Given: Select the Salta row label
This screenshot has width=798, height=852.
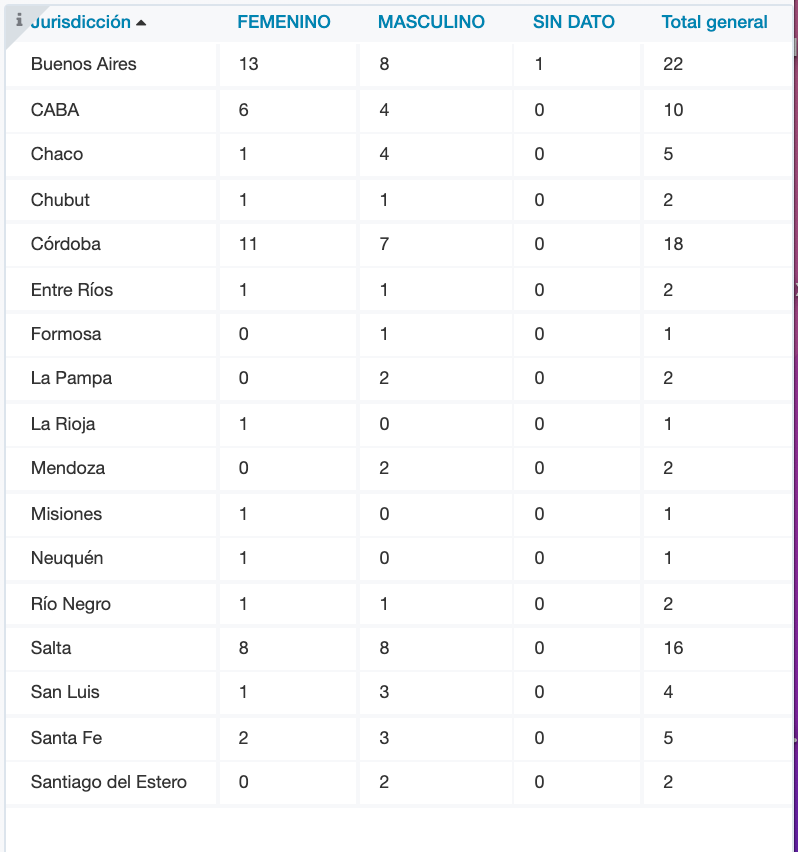Looking at the screenshot, I should (x=51, y=648).
